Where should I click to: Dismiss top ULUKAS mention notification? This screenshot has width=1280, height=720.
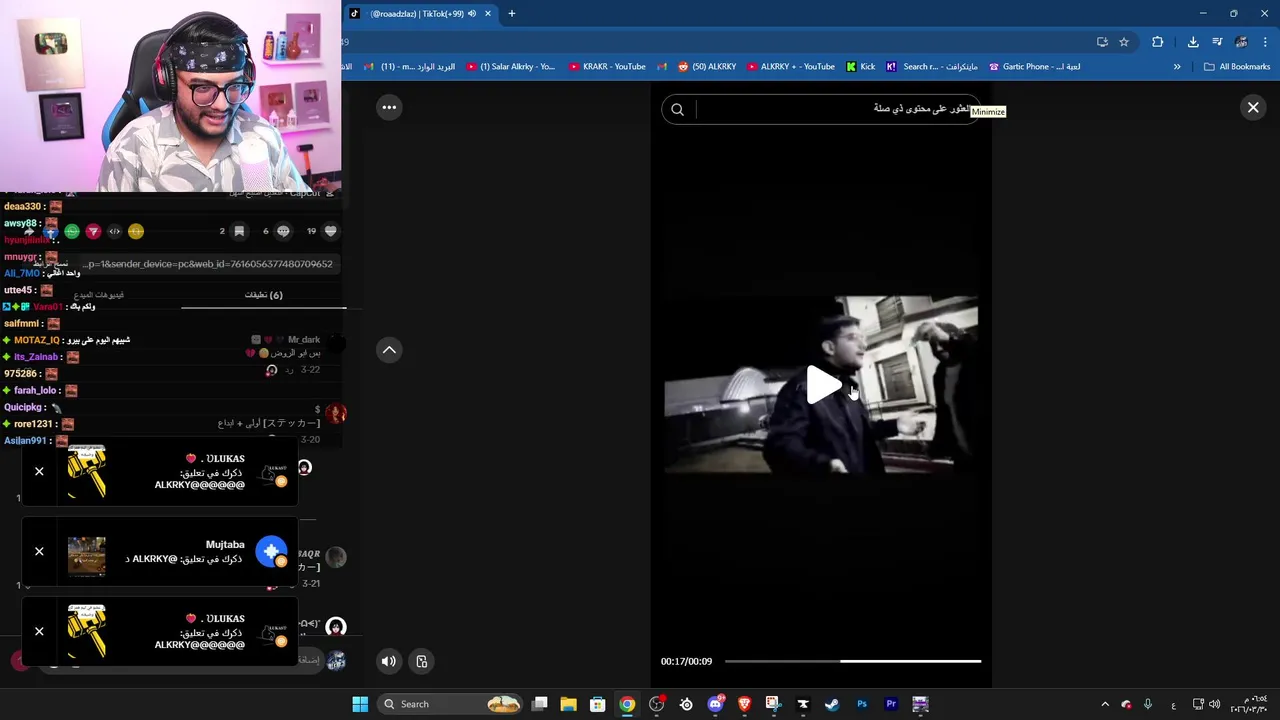click(39, 471)
